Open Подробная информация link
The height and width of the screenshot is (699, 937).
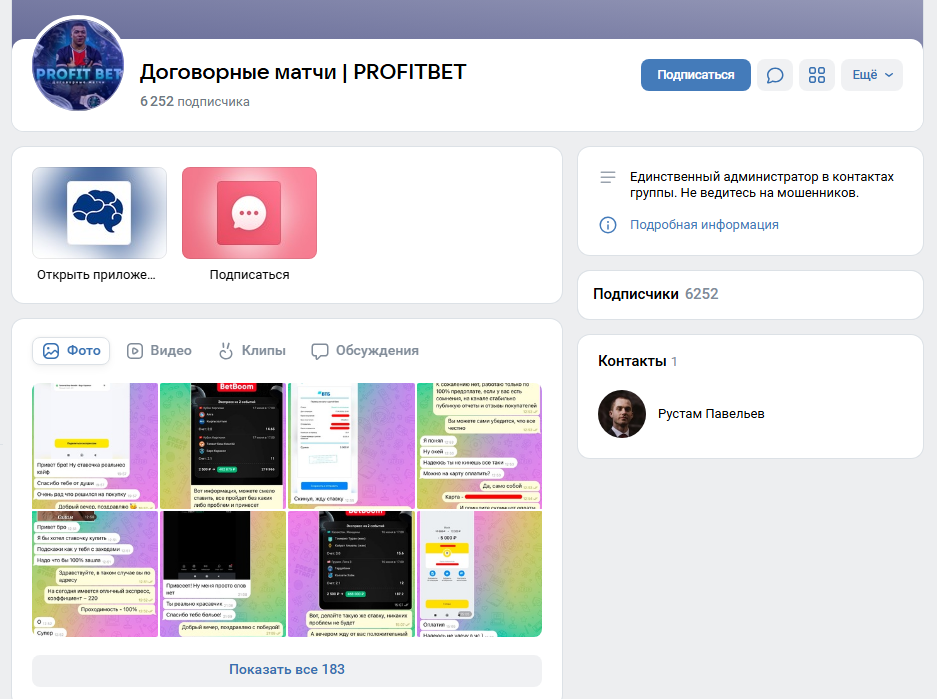pyautogui.click(x=704, y=225)
